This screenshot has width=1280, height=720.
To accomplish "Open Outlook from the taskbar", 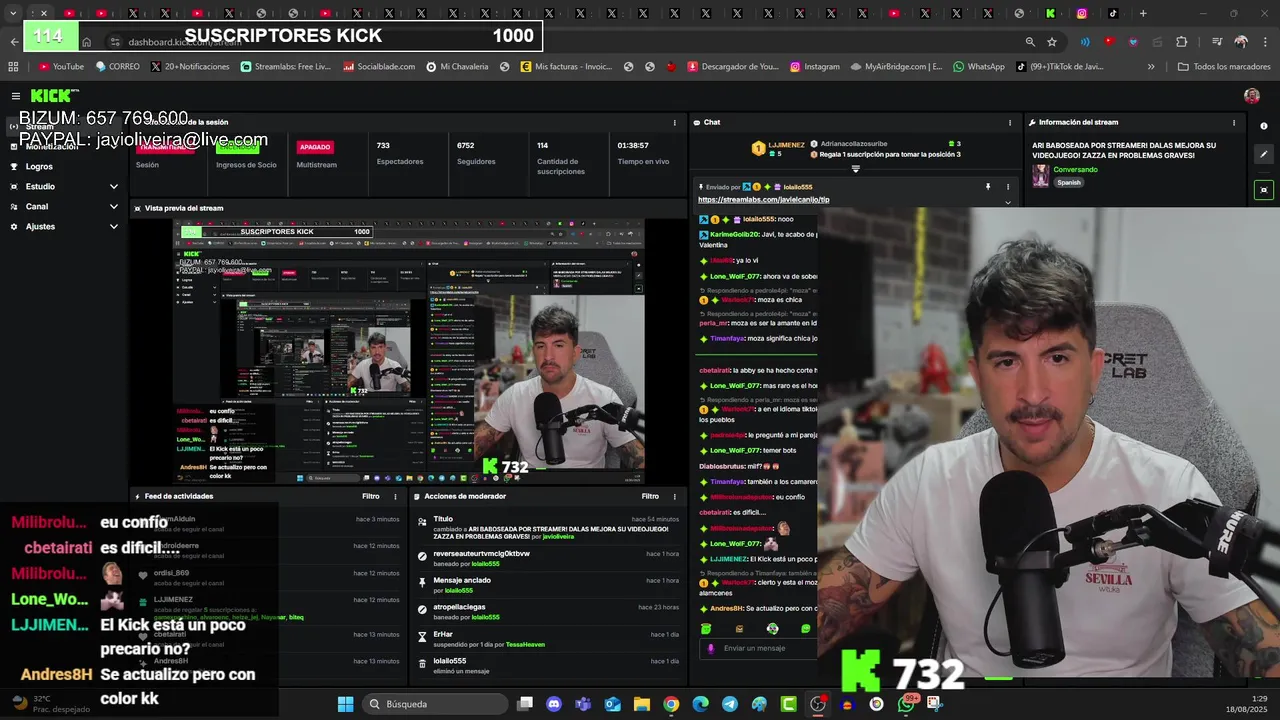I will click(612, 704).
